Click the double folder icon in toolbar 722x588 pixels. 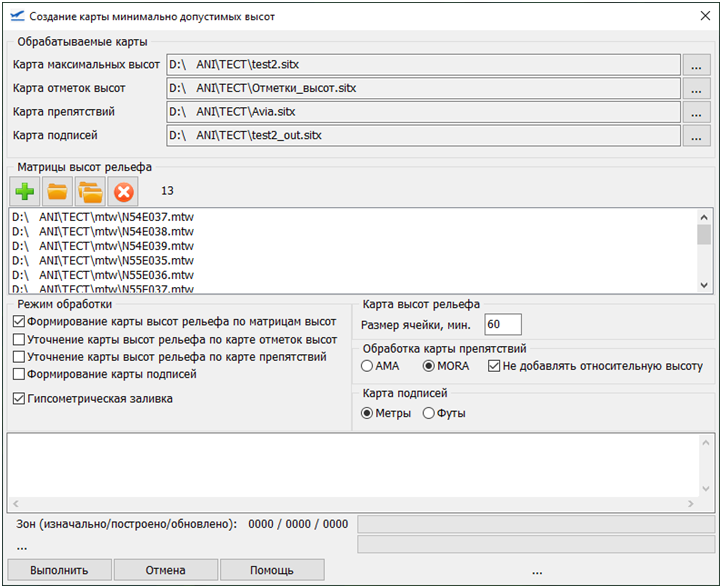click(x=90, y=190)
